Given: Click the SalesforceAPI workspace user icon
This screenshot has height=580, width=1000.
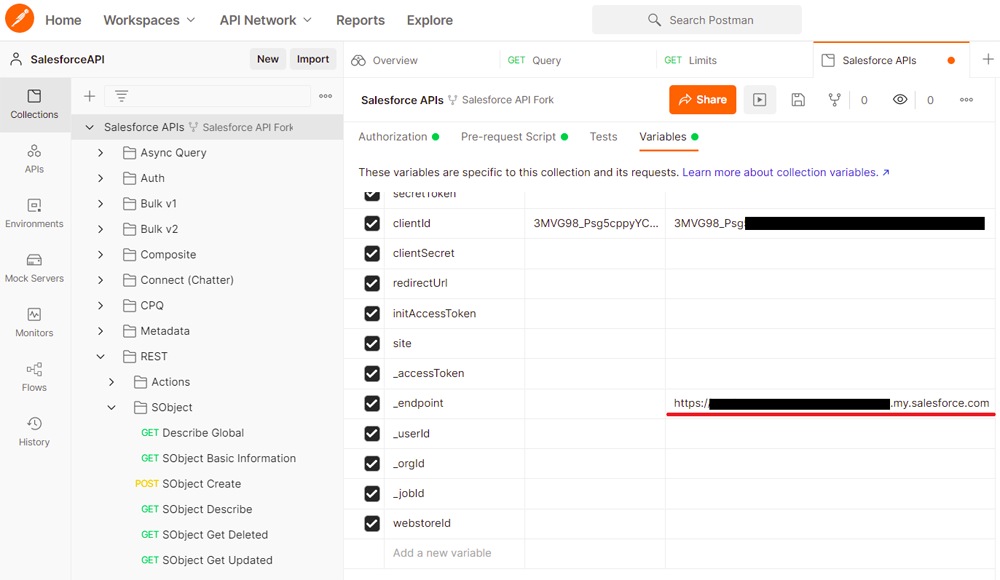Looking at the screenshot, I should [x=16, y=59].
